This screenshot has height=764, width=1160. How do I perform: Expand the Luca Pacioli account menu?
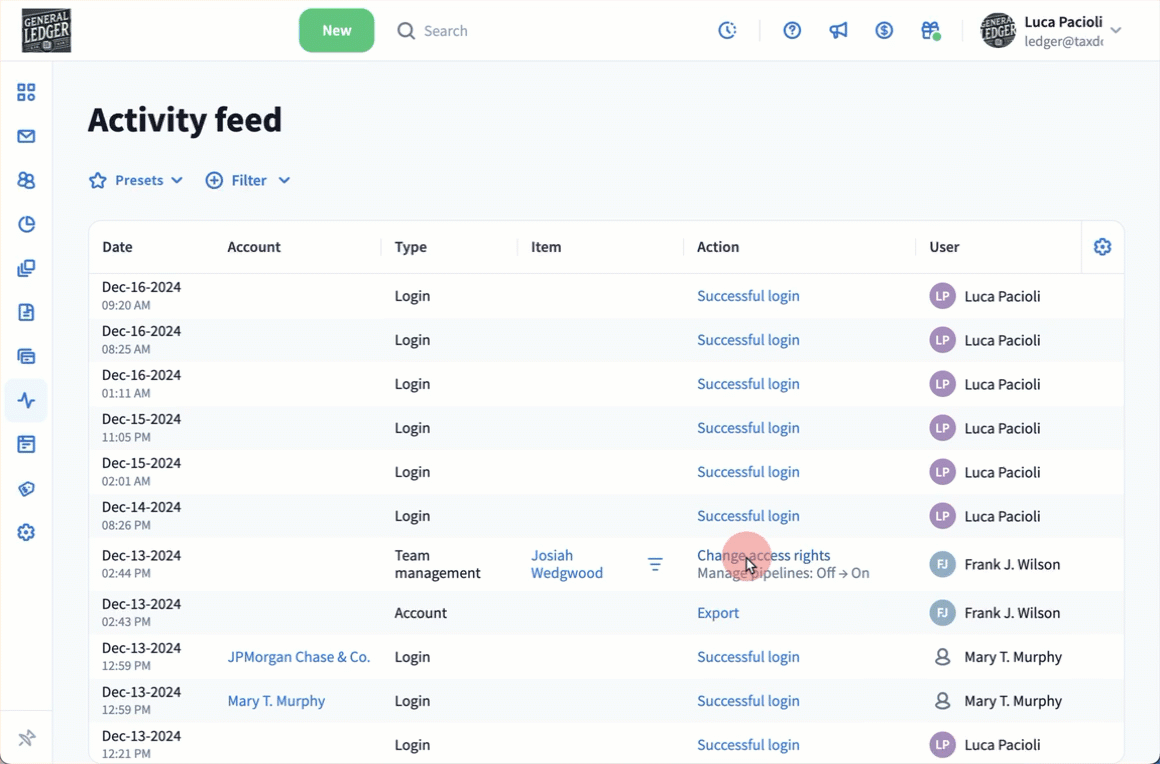[1115, 31]
